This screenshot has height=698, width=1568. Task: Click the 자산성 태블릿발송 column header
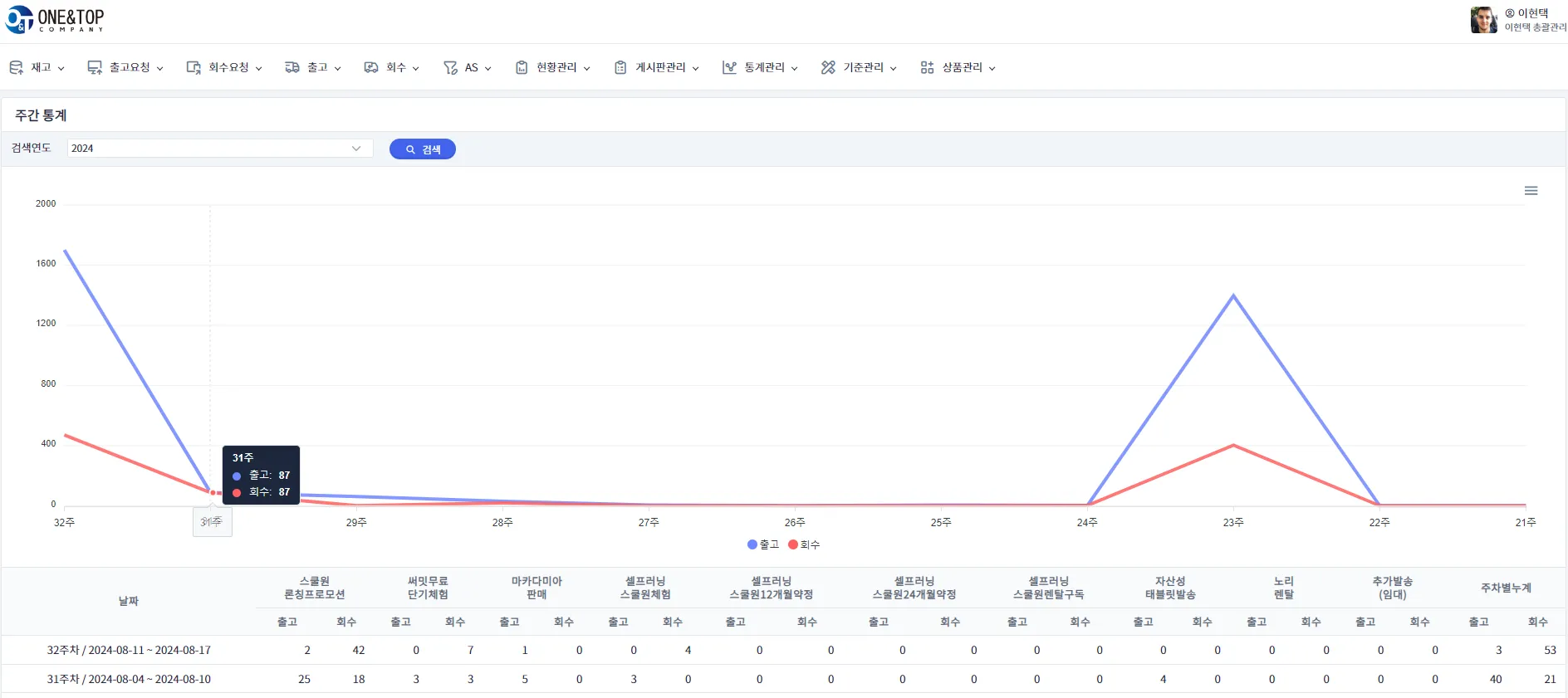click(1170, 588)
